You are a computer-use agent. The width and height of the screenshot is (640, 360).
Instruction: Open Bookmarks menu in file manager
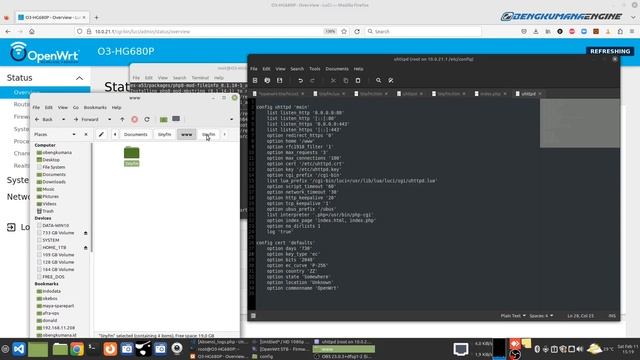pyautogui.click(x=95, y=107)
